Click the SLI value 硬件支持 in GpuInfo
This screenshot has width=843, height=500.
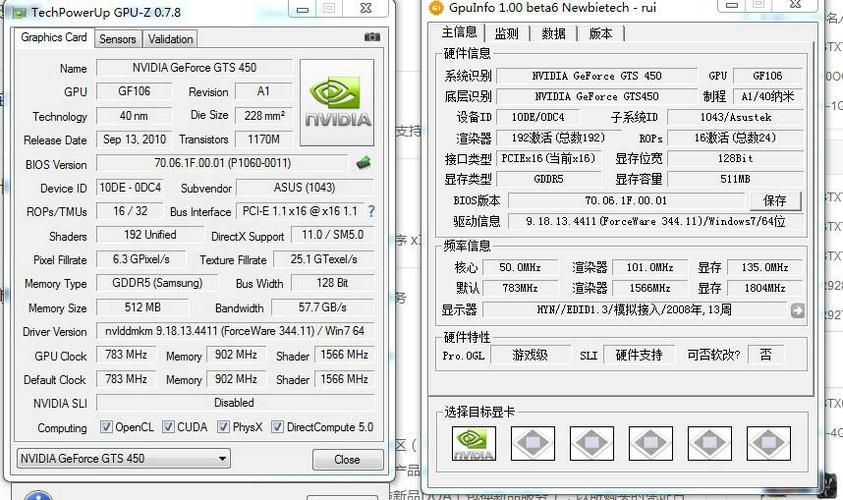pos(639,355)
